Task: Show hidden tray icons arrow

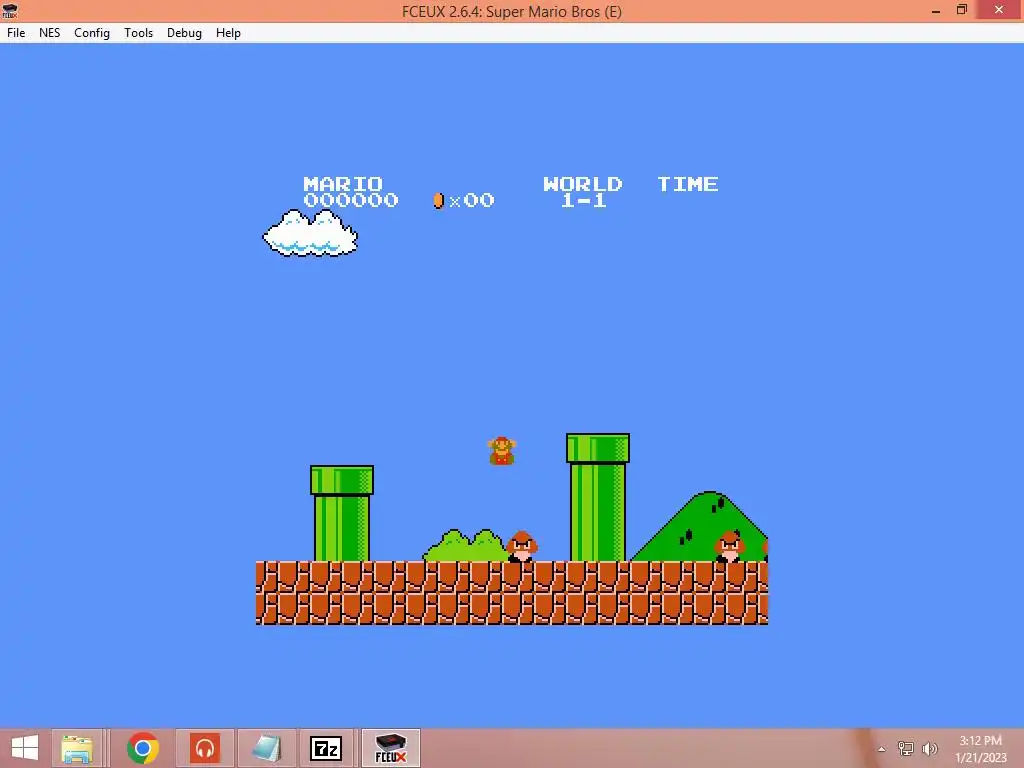Action: (x=882, y=749)
